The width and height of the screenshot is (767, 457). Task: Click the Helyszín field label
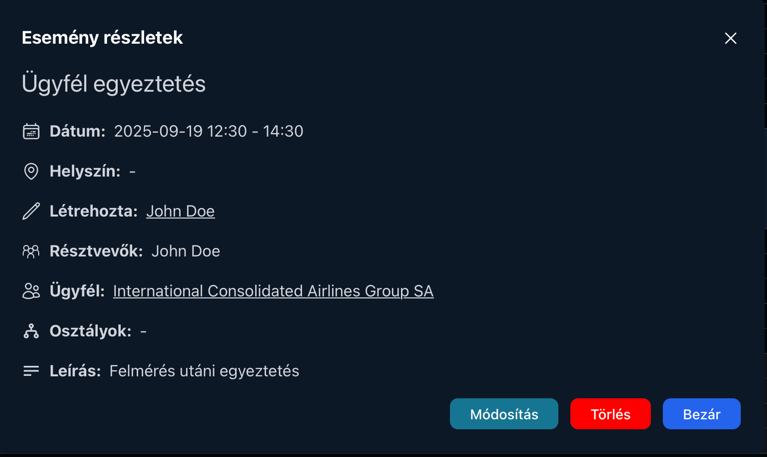(85, 171)
